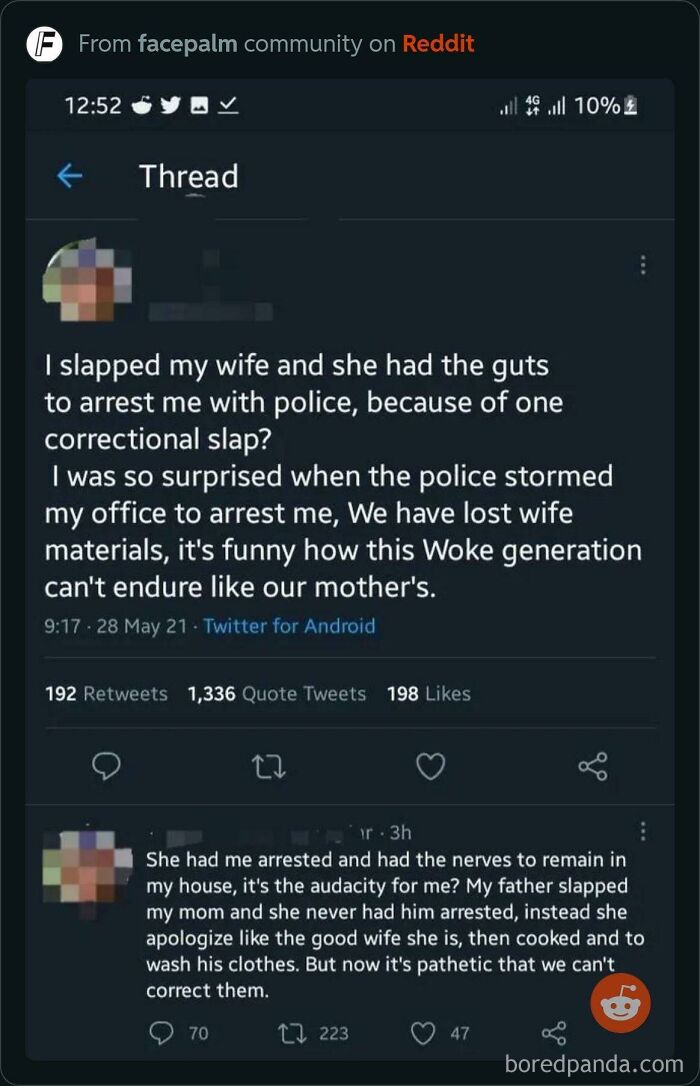The height and width of the screenshot is (1086, 700).
Task: Tap the Reddit alien logo in the corner
Action: click(x=621, y=1002)
